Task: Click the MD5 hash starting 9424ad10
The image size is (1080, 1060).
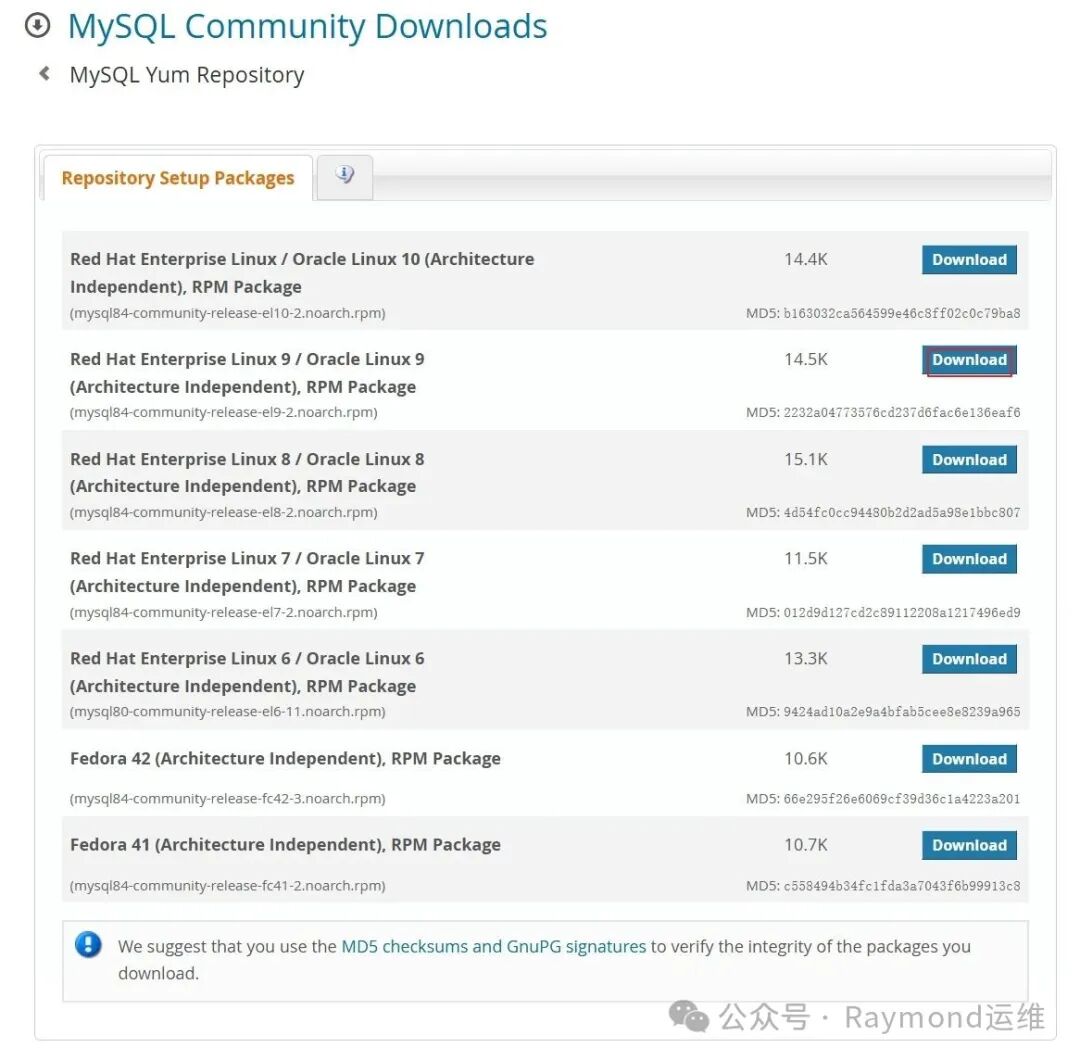Action: 902,711
